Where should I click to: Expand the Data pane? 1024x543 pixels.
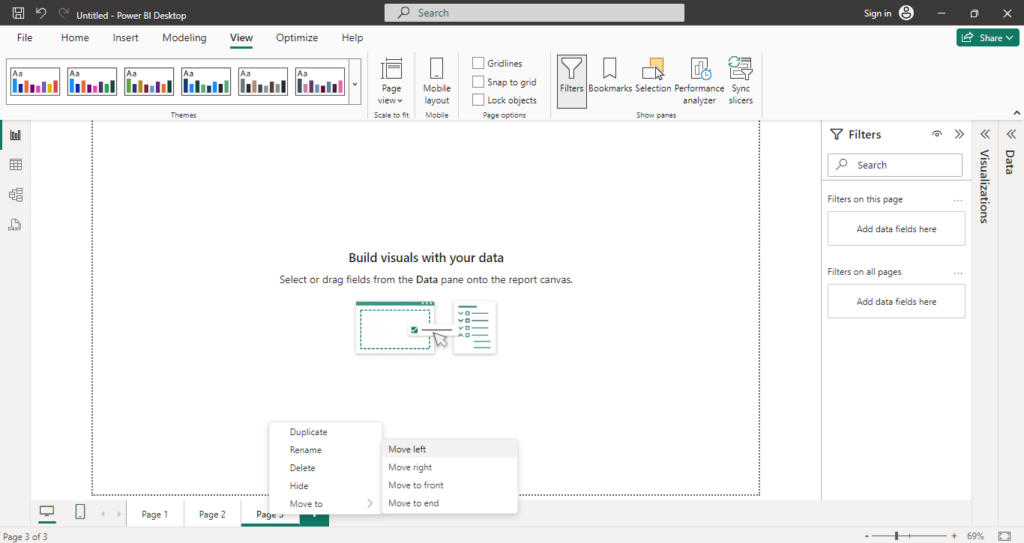click(x=1011, y=134)
